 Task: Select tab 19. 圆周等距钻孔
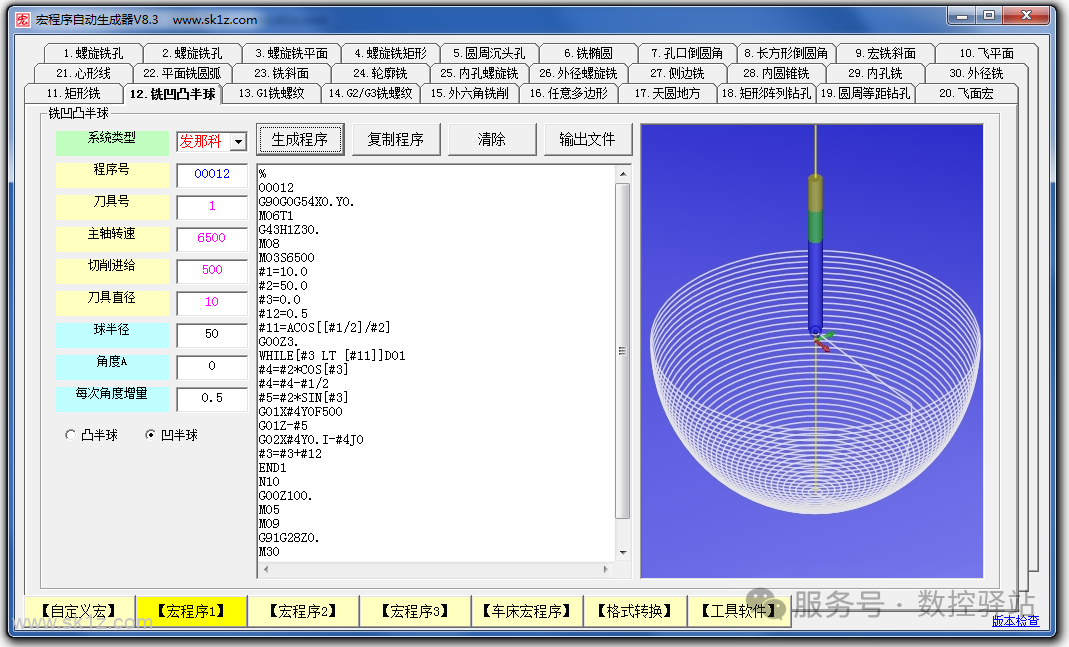(865, 93)
